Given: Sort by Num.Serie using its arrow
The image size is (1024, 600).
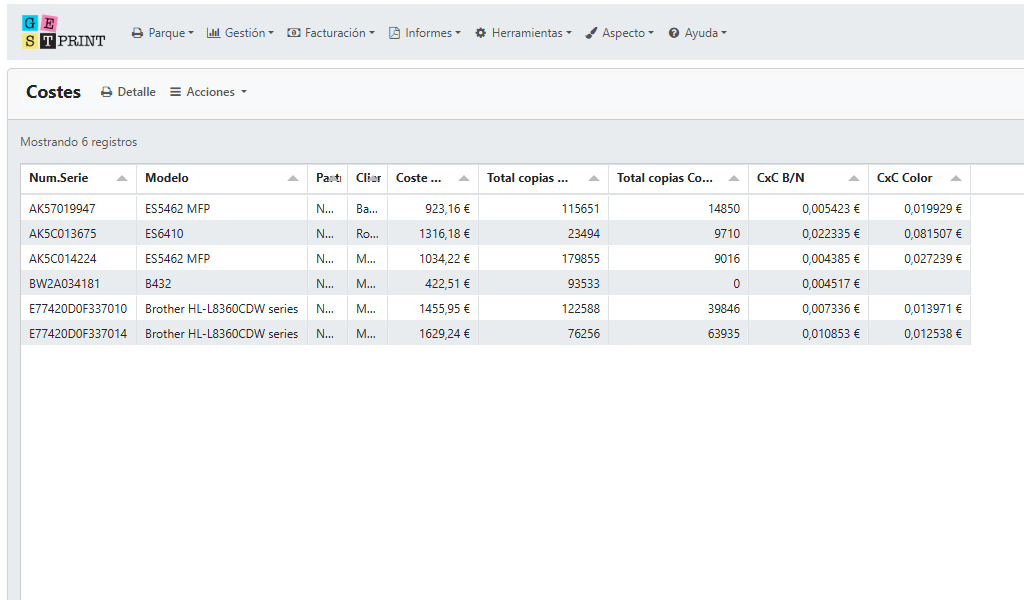Looking at the screenshot, I should coord(121,178).
